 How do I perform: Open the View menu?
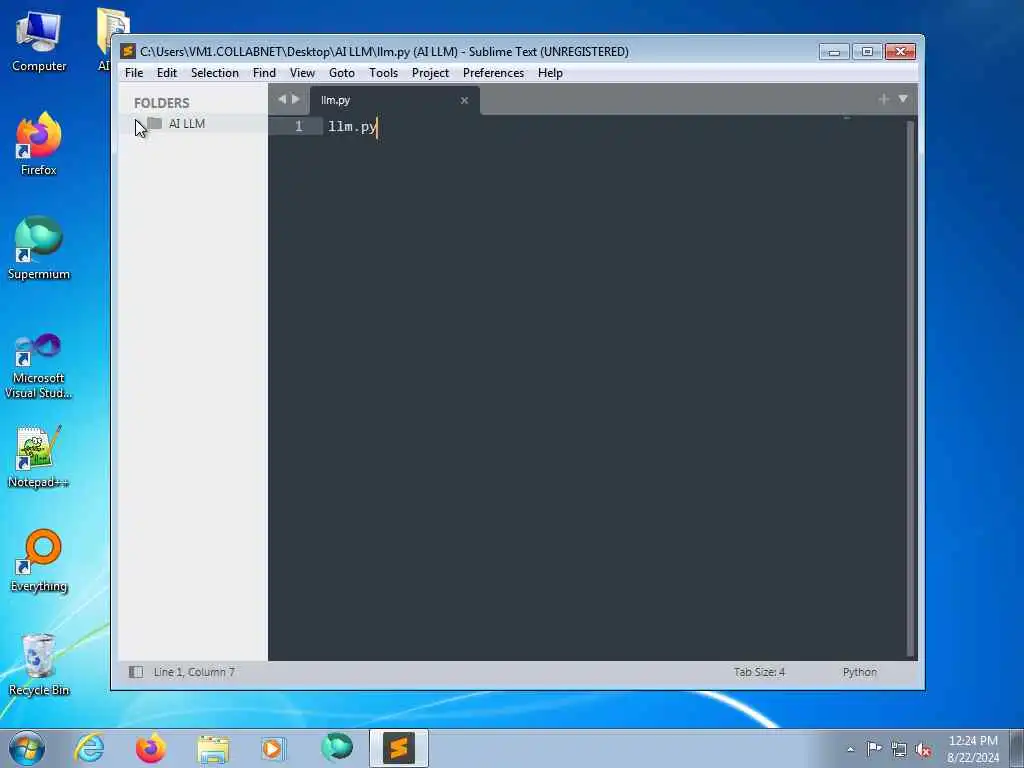[x=302, y=72]
